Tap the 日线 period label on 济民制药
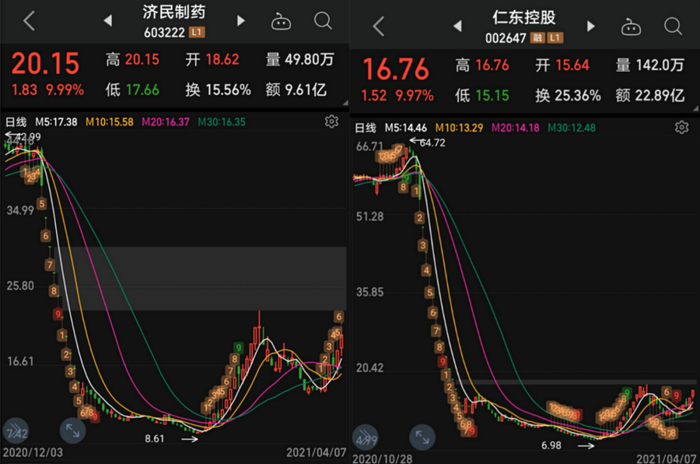700x464 pixels. (x=16, y=122)
